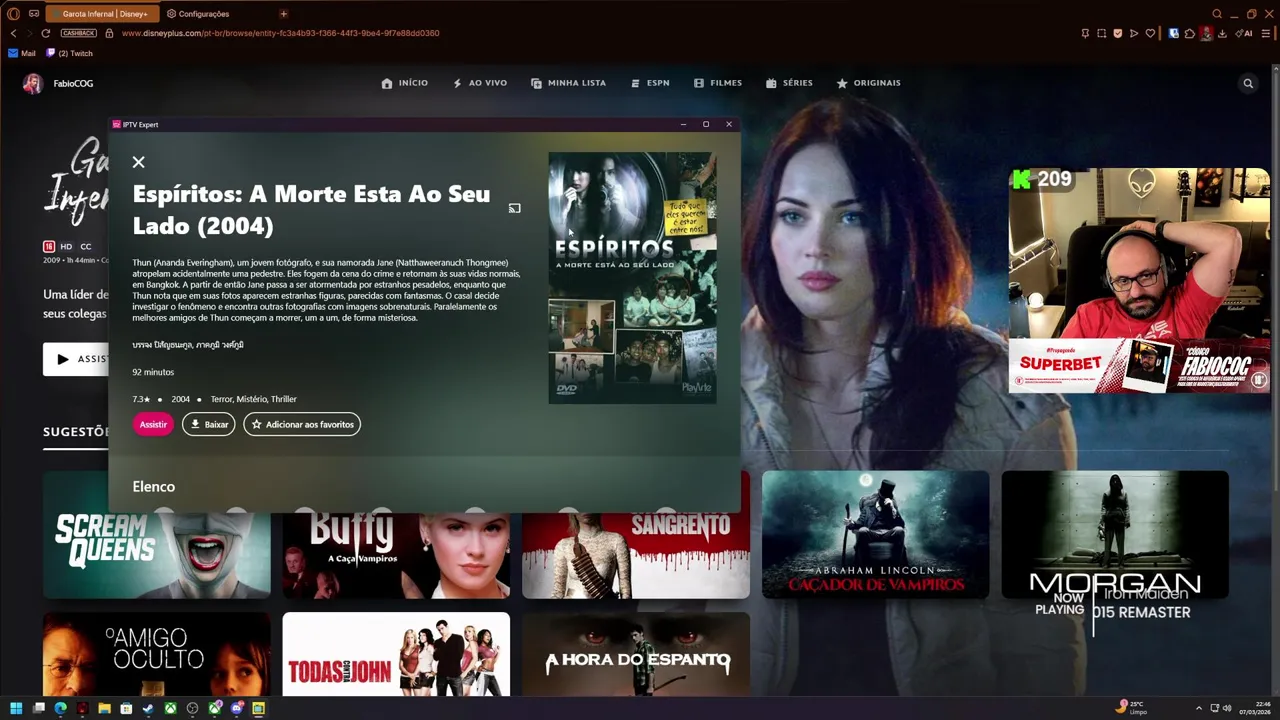The height and width of the screenshot is (720, 1280).
Task: Open the ORIGINAIS menu item
Action: pos(868,83)
